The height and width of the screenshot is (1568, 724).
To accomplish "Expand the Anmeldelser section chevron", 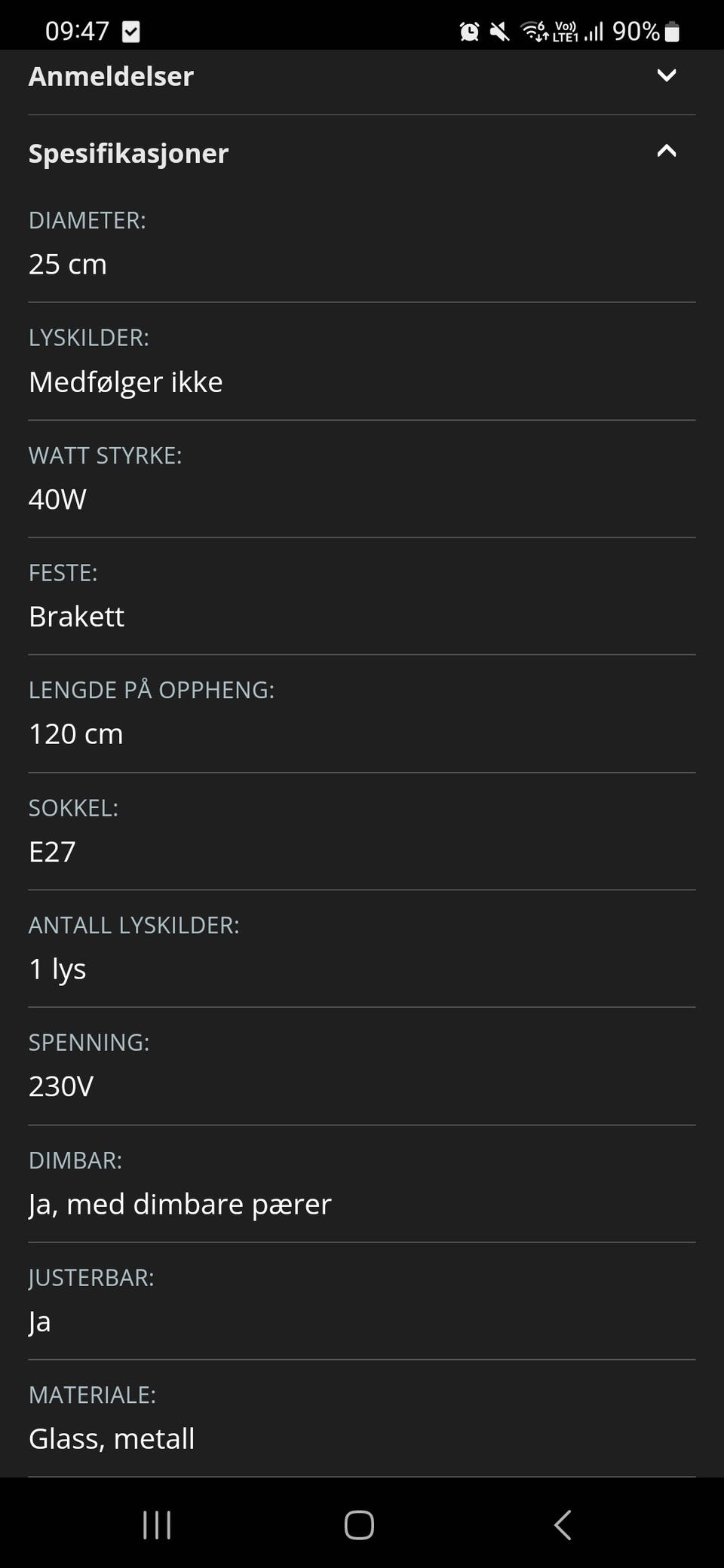I will point(666,75).
